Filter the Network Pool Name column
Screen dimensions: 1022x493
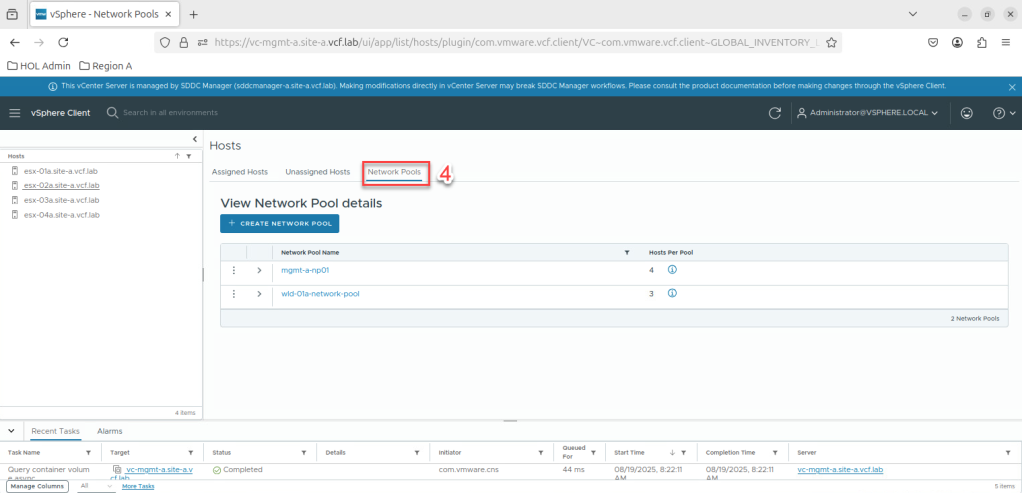click(x=627, y=252)
